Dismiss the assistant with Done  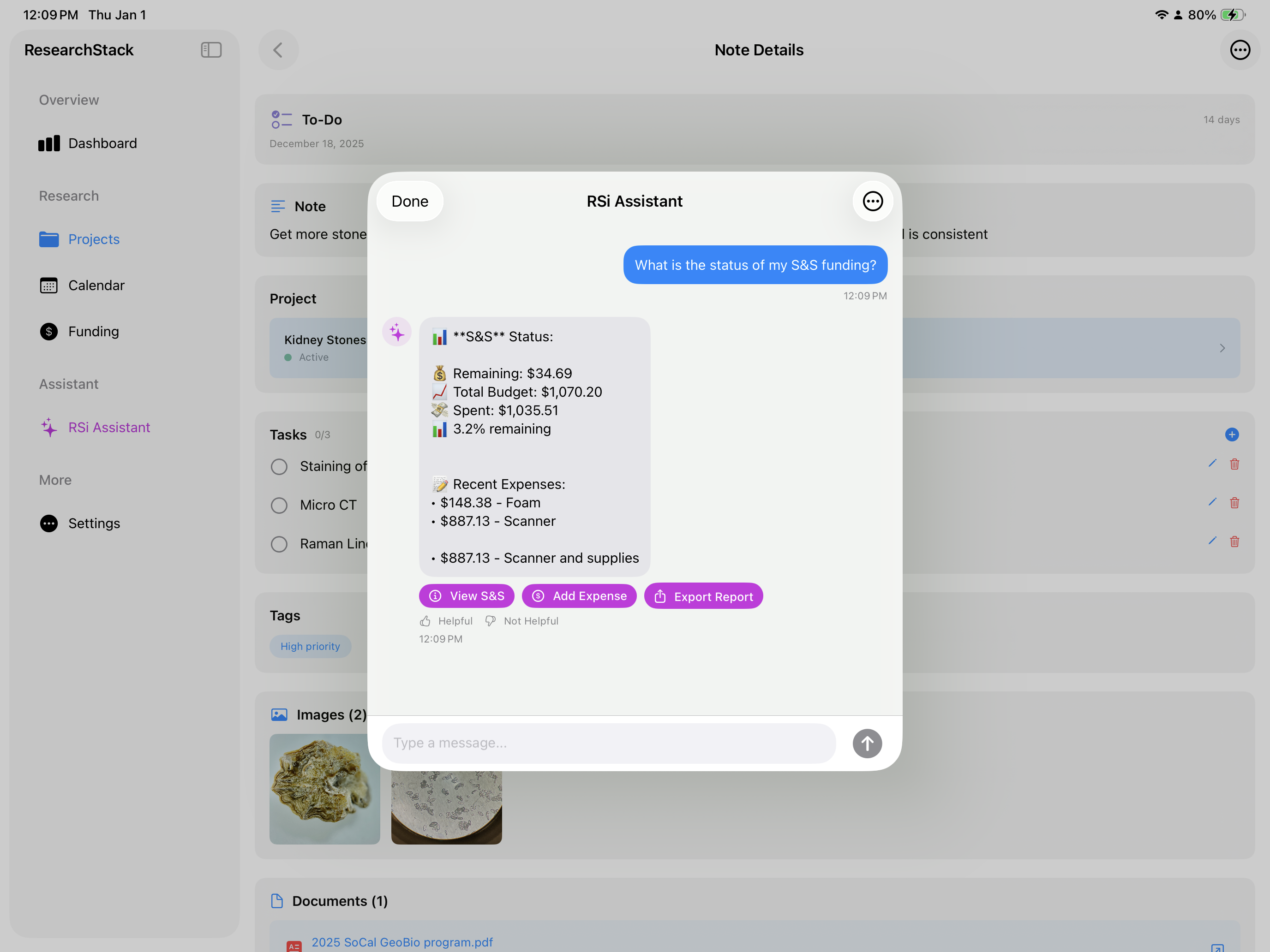pos(409,201)
